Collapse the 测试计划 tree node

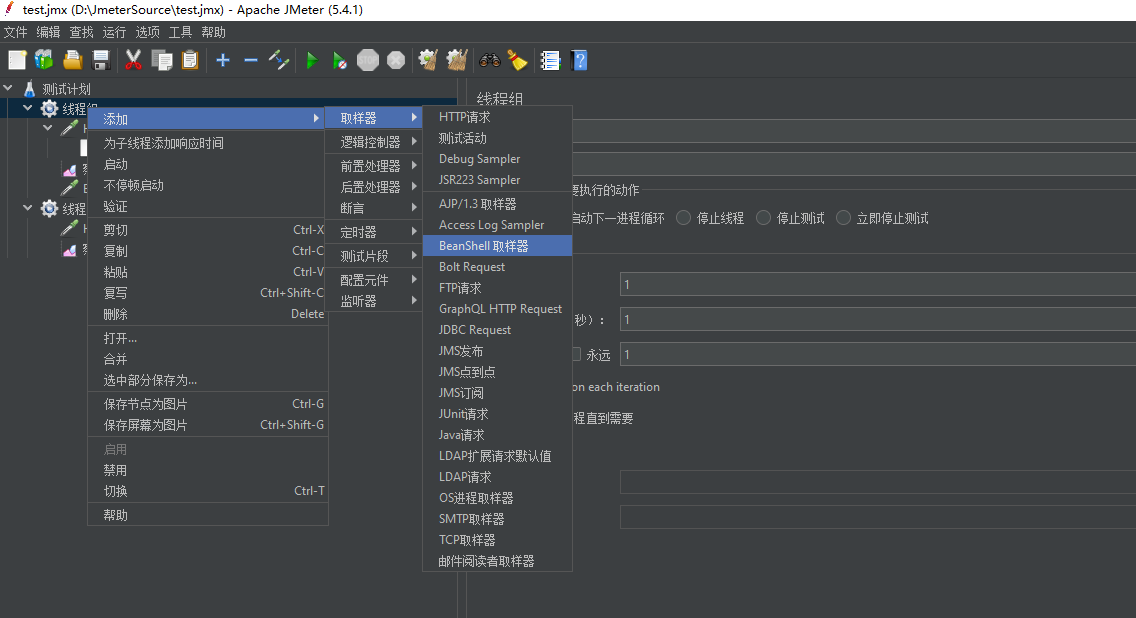coord(8,88)
